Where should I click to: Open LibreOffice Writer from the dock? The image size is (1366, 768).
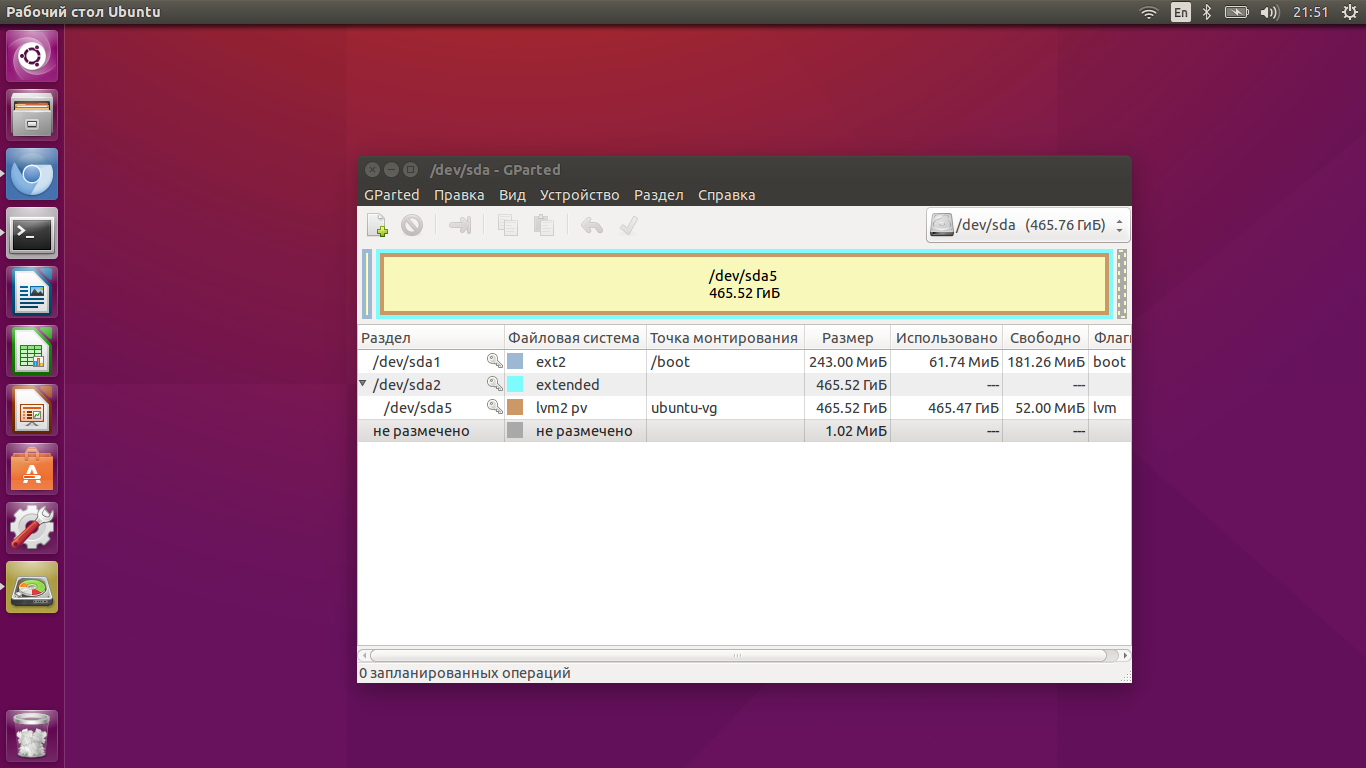[x=32, y=292]
